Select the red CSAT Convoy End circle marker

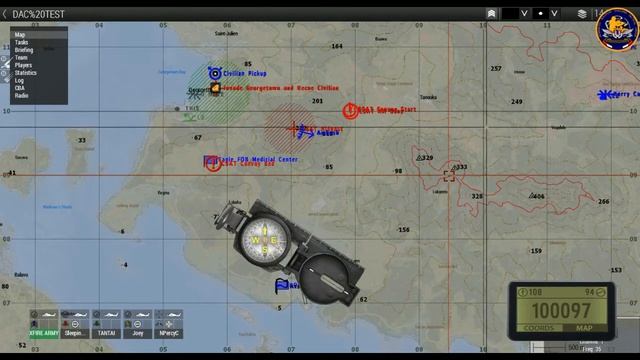213,164
